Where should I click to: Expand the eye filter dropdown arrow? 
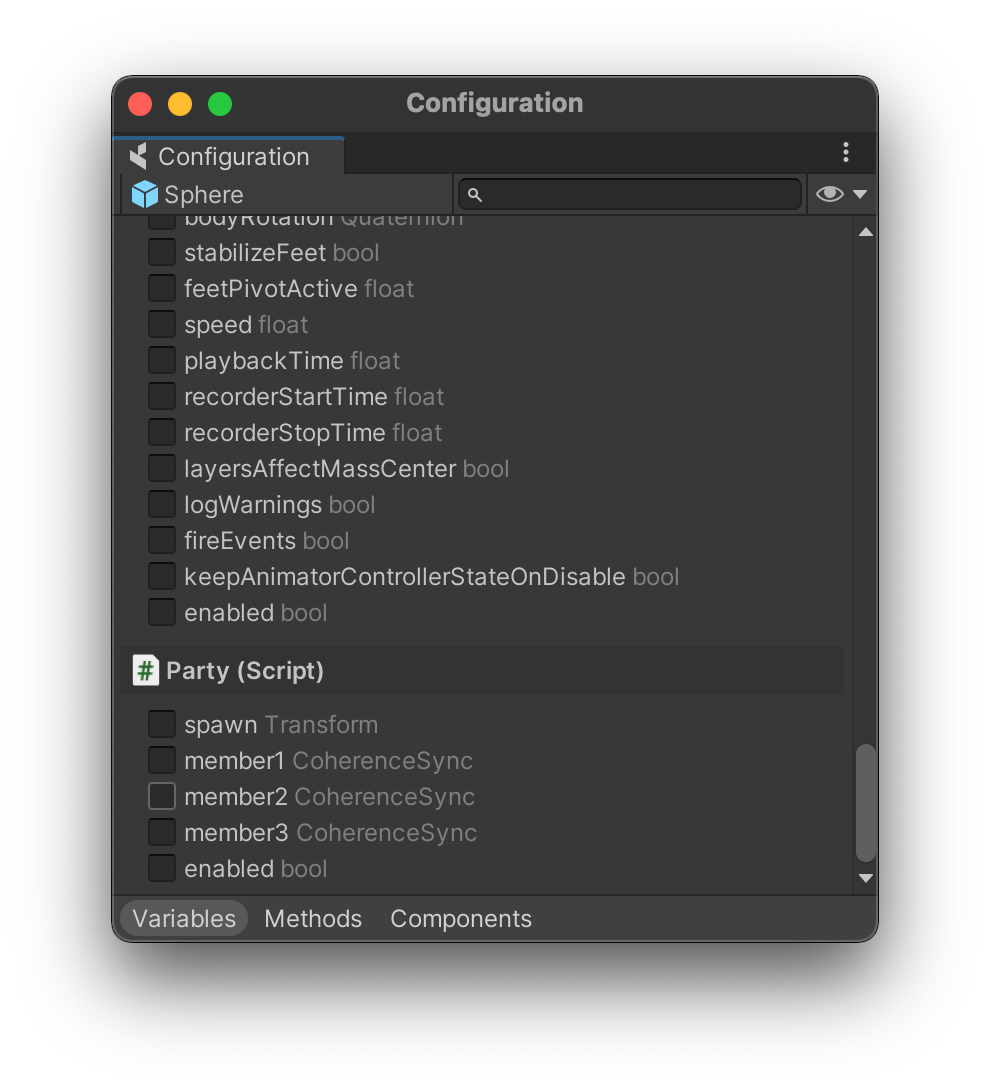click(859, 194)
